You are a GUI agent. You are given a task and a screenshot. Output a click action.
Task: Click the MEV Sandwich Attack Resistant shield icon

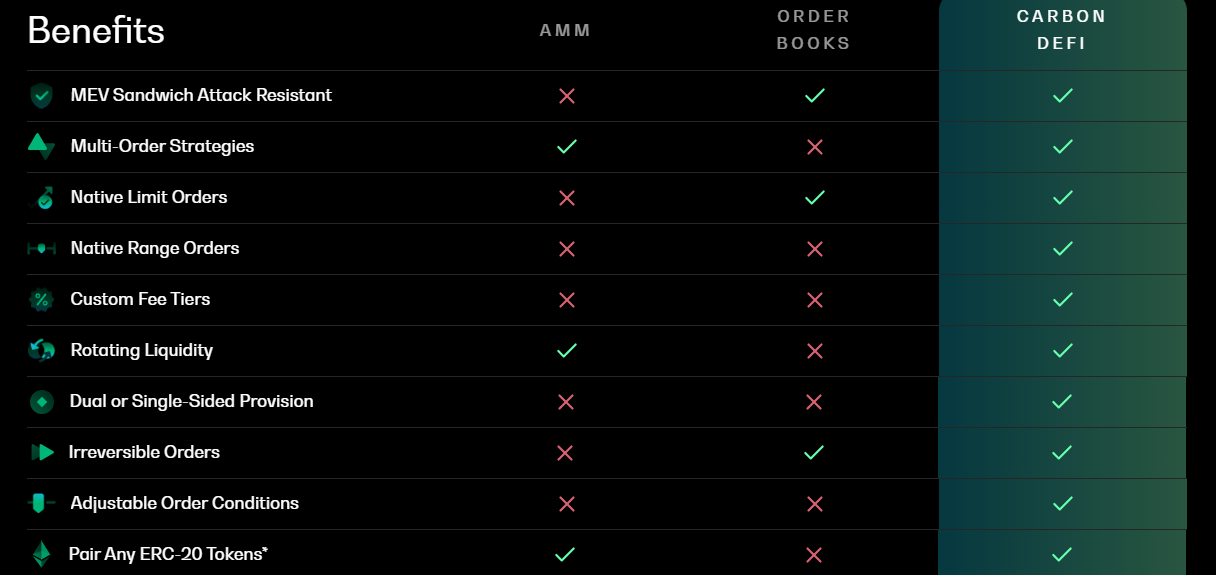[x=41, y=96]
